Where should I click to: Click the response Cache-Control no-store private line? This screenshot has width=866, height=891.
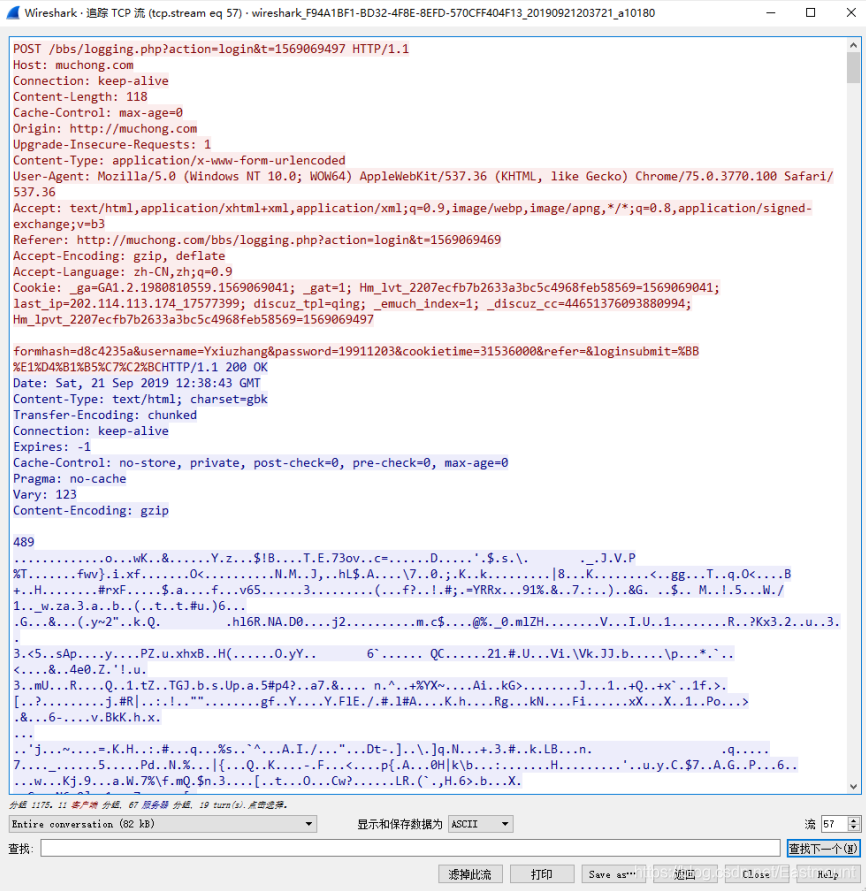261,463
